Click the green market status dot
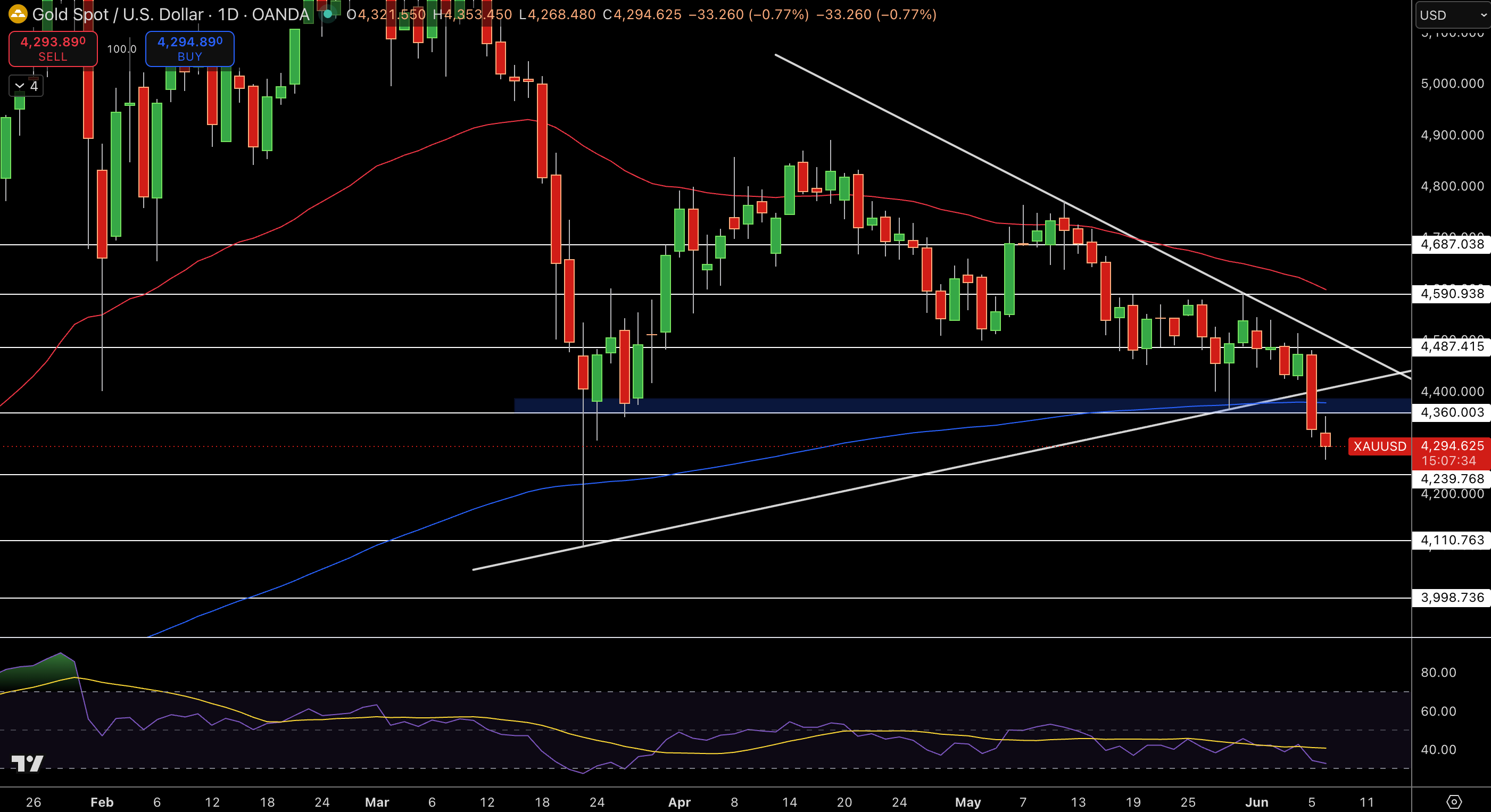The width and height of the screenshot is (1491, 812). [328, 14]
